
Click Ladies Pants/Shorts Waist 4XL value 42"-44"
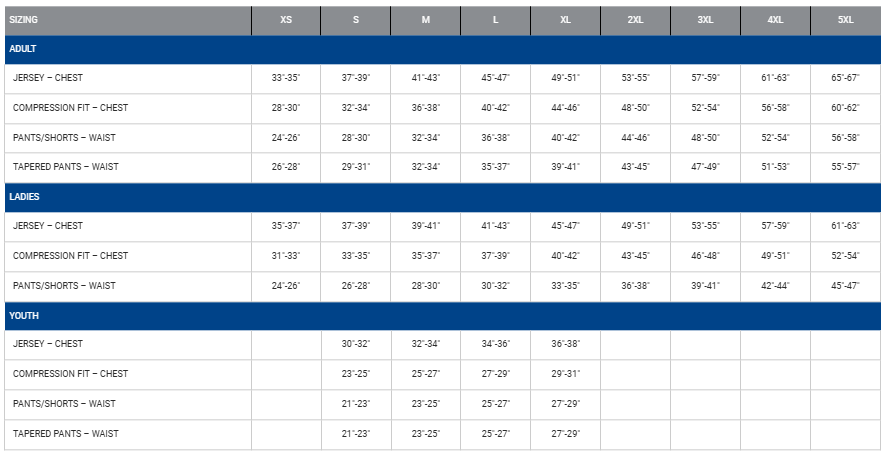(775, 286)
